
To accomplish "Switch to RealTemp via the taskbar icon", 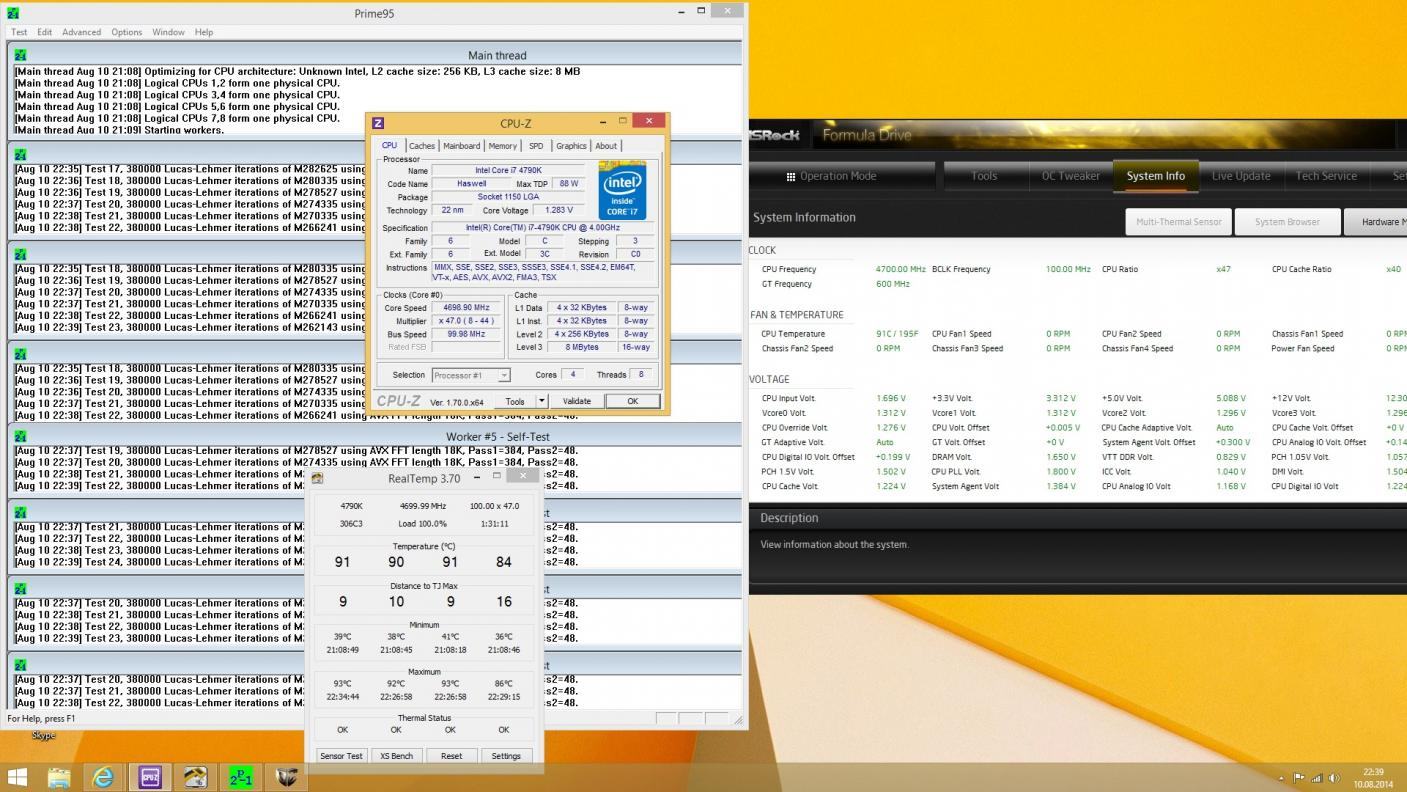I will point(195,777).
